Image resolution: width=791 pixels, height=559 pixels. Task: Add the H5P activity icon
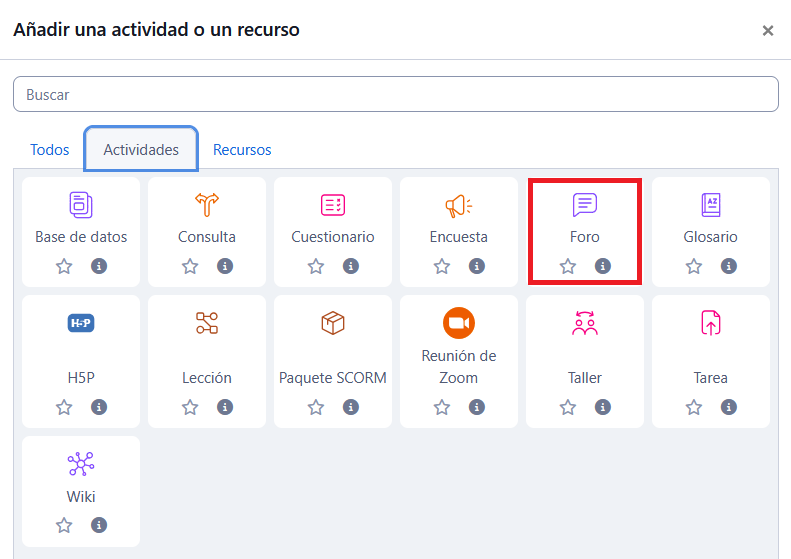[81, 323]
